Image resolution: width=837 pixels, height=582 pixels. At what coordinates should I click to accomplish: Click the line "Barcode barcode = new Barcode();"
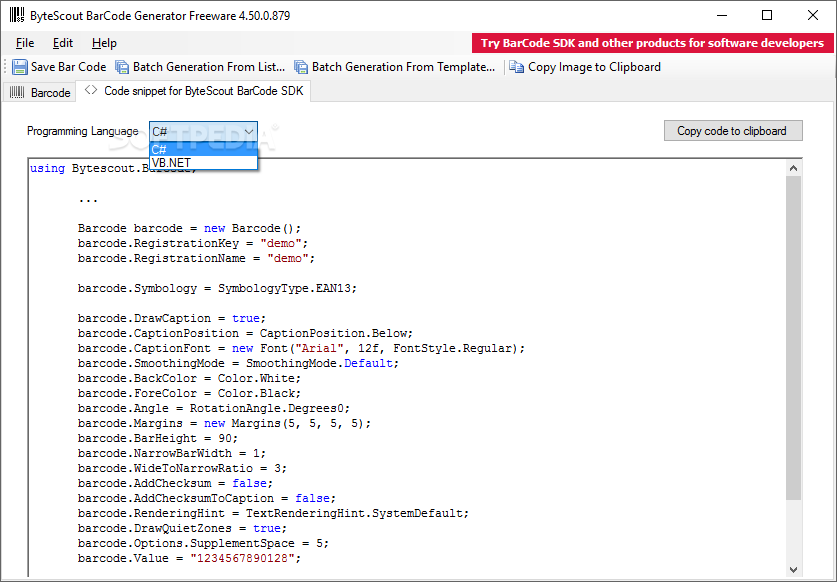189,229
